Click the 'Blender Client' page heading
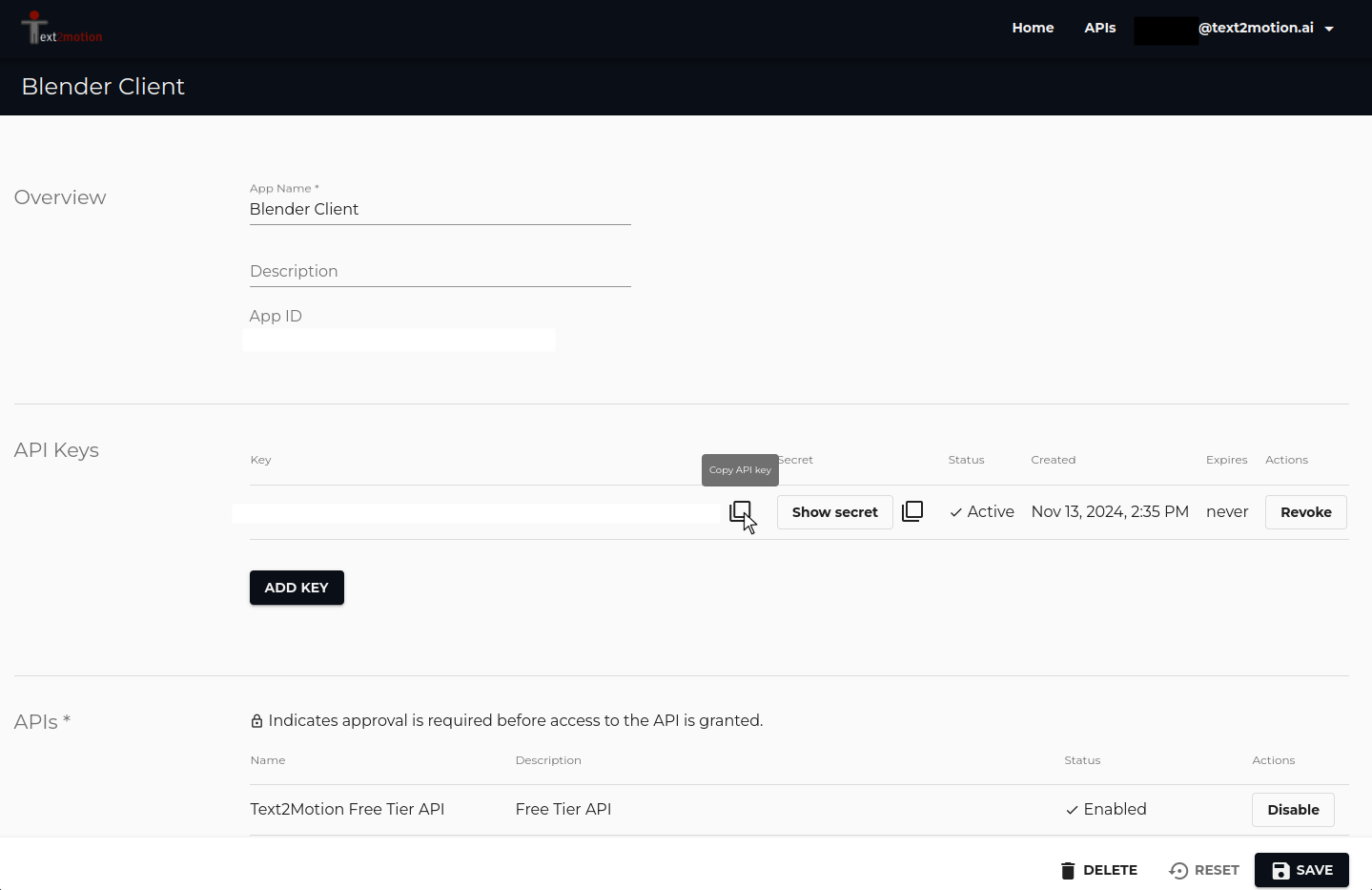 click(x=103, y=87)
